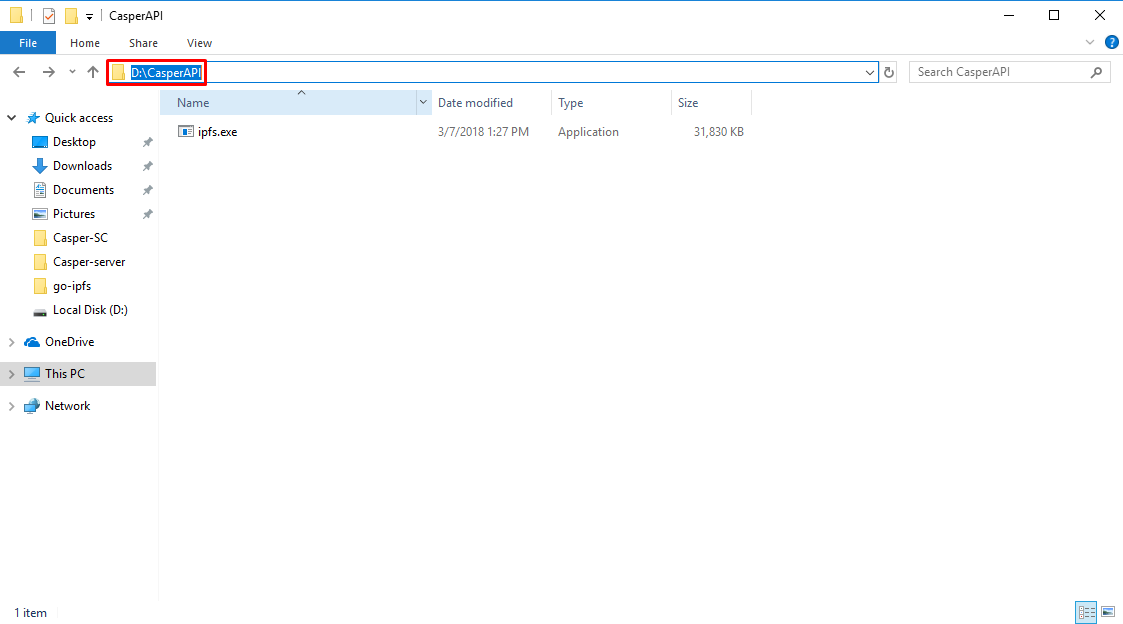Open Documents in Quick access
The height and width of the screenshot is (624, 1123).
(83, 190)
